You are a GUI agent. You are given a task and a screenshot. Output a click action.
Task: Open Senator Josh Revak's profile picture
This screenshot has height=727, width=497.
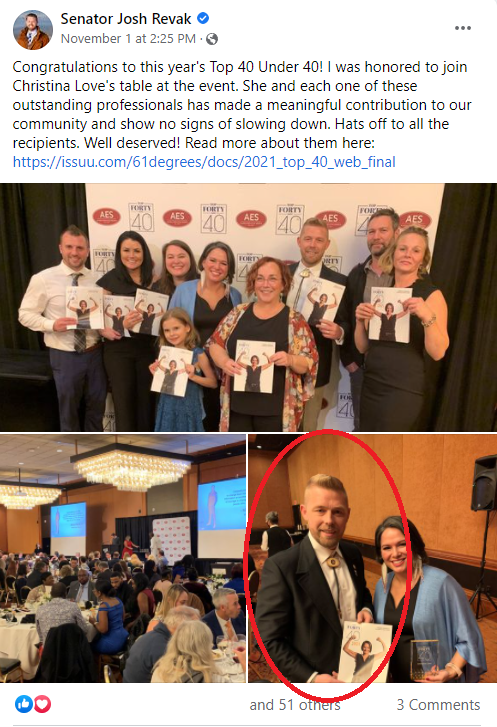(x=32, y=29)
